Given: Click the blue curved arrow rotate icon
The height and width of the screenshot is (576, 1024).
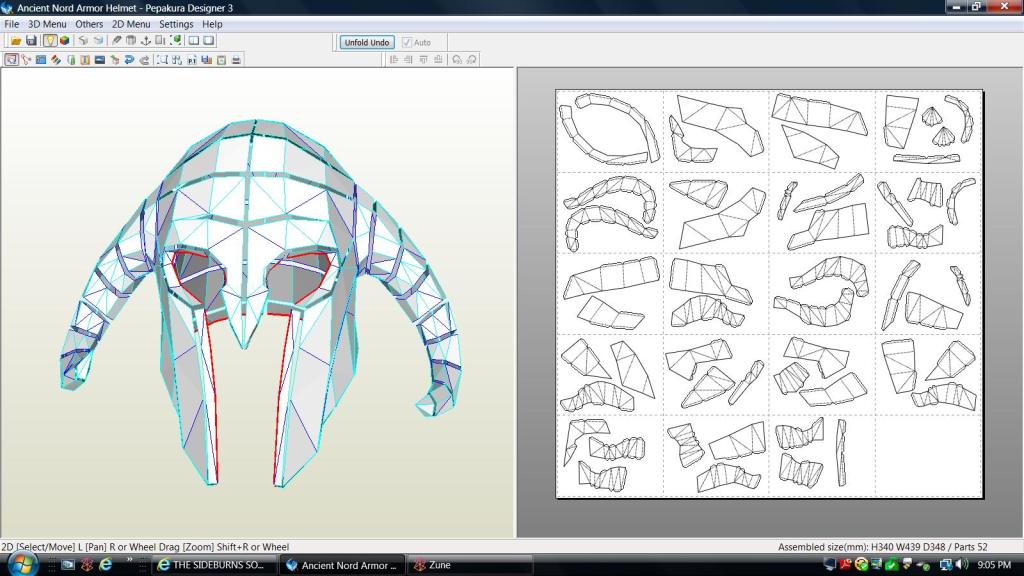Looking at the screenshot, I should 129,59.
